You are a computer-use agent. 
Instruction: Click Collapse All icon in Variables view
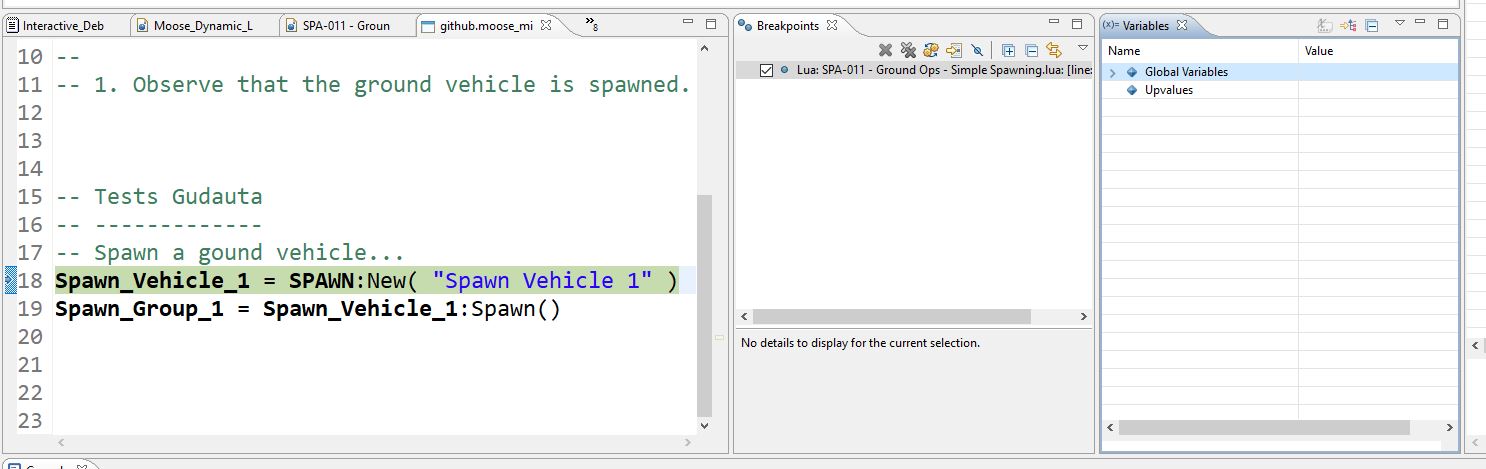1372,26
